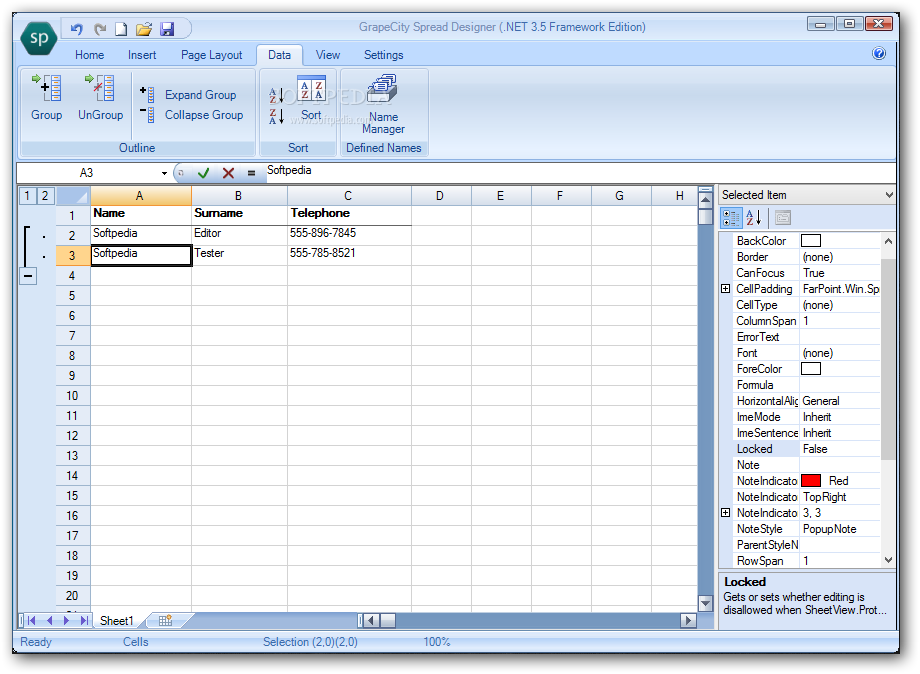Image resolution: width=920 pixels, height=674 pixels.
Task: Save using the floppy disk icon
Action: point(167,28)
